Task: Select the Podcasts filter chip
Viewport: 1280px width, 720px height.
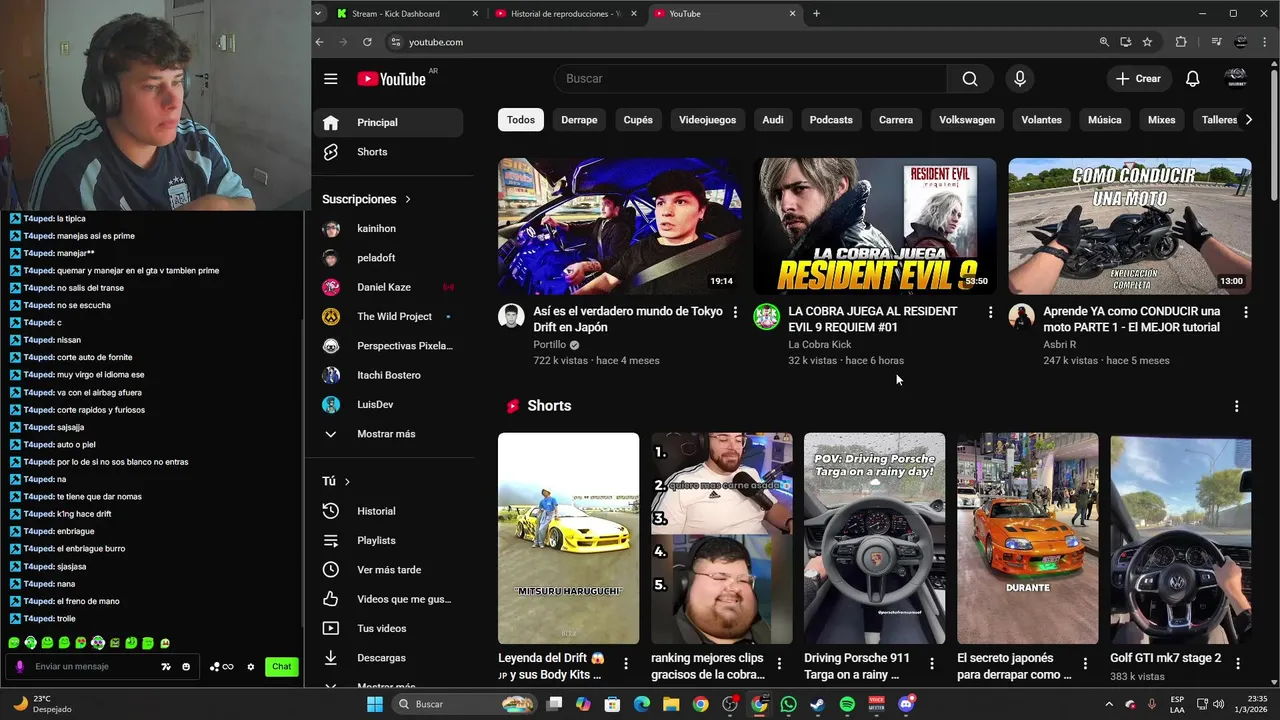Action: pyautogui.click(x=831, y=120)
